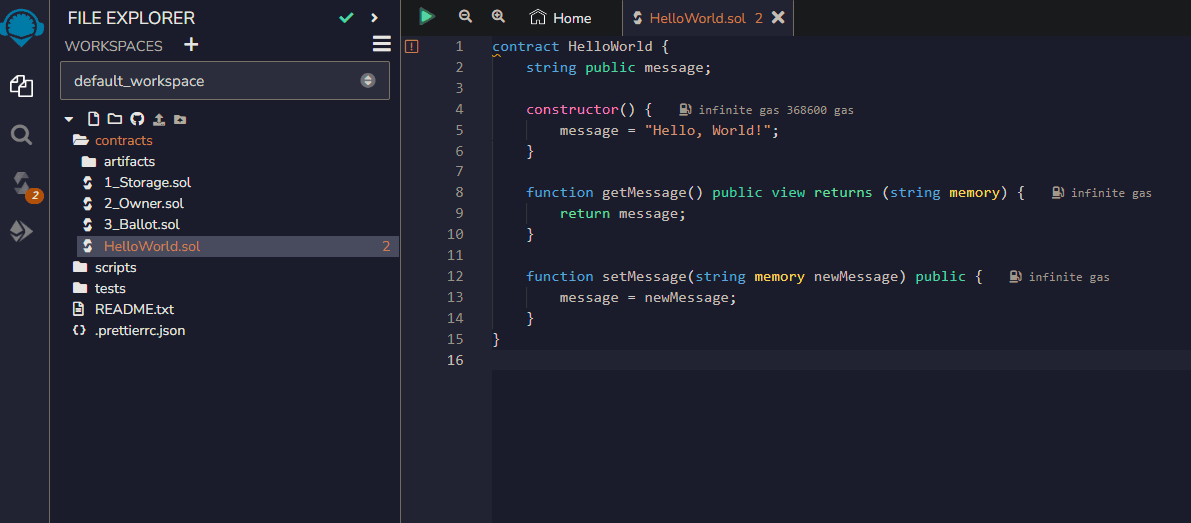Click the 'infinite gas 368600 gas' hint

point(776,110)
